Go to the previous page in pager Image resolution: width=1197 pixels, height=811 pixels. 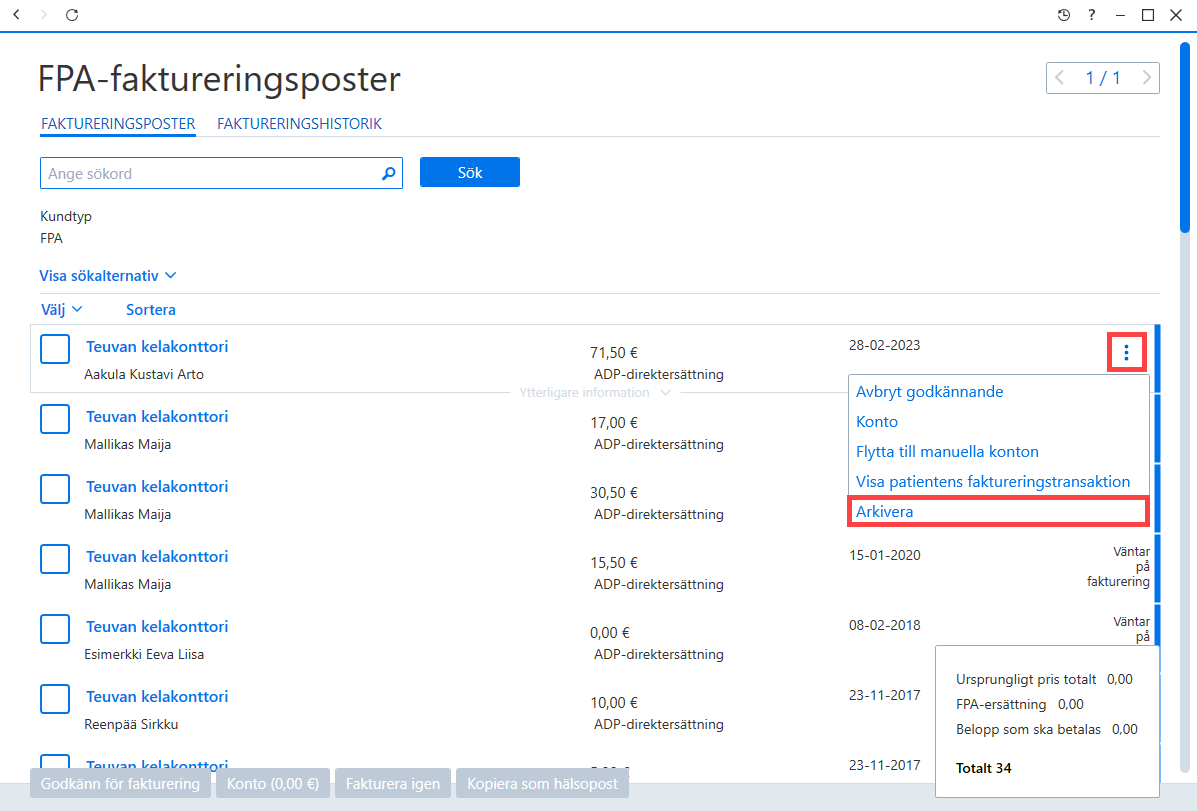coord(1060,77)
